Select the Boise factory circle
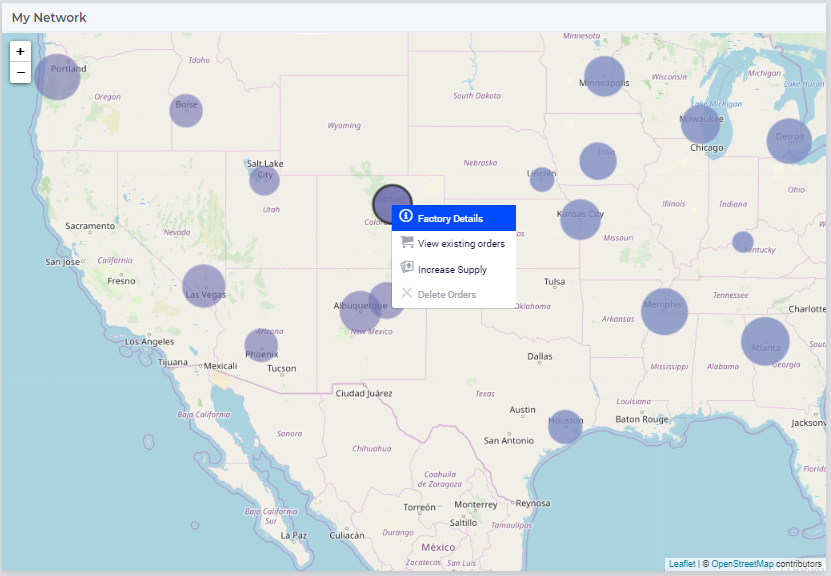The height and width of the screenshot is (576, 831). [186, 111]
